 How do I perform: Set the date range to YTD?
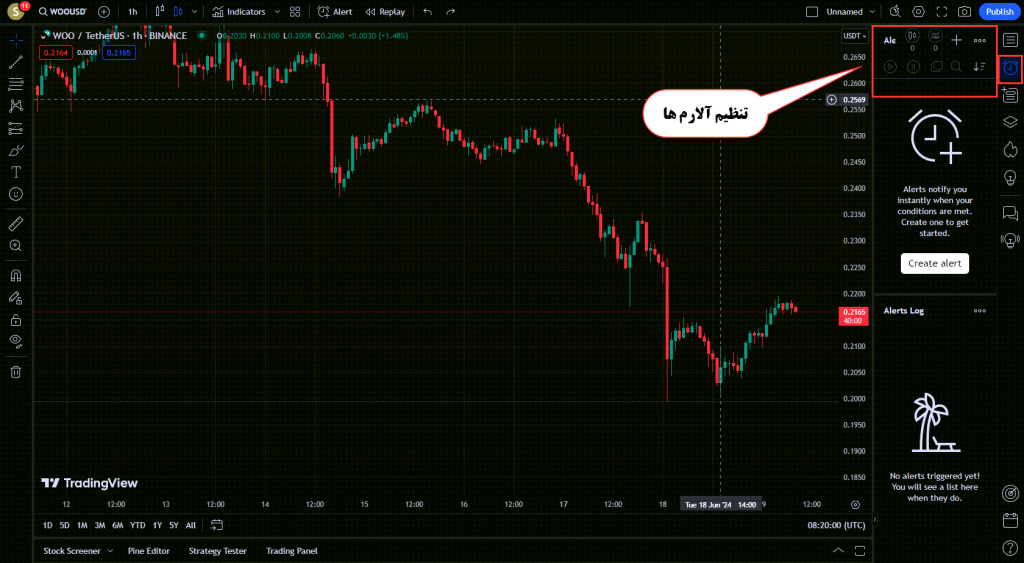coord(137,525)
